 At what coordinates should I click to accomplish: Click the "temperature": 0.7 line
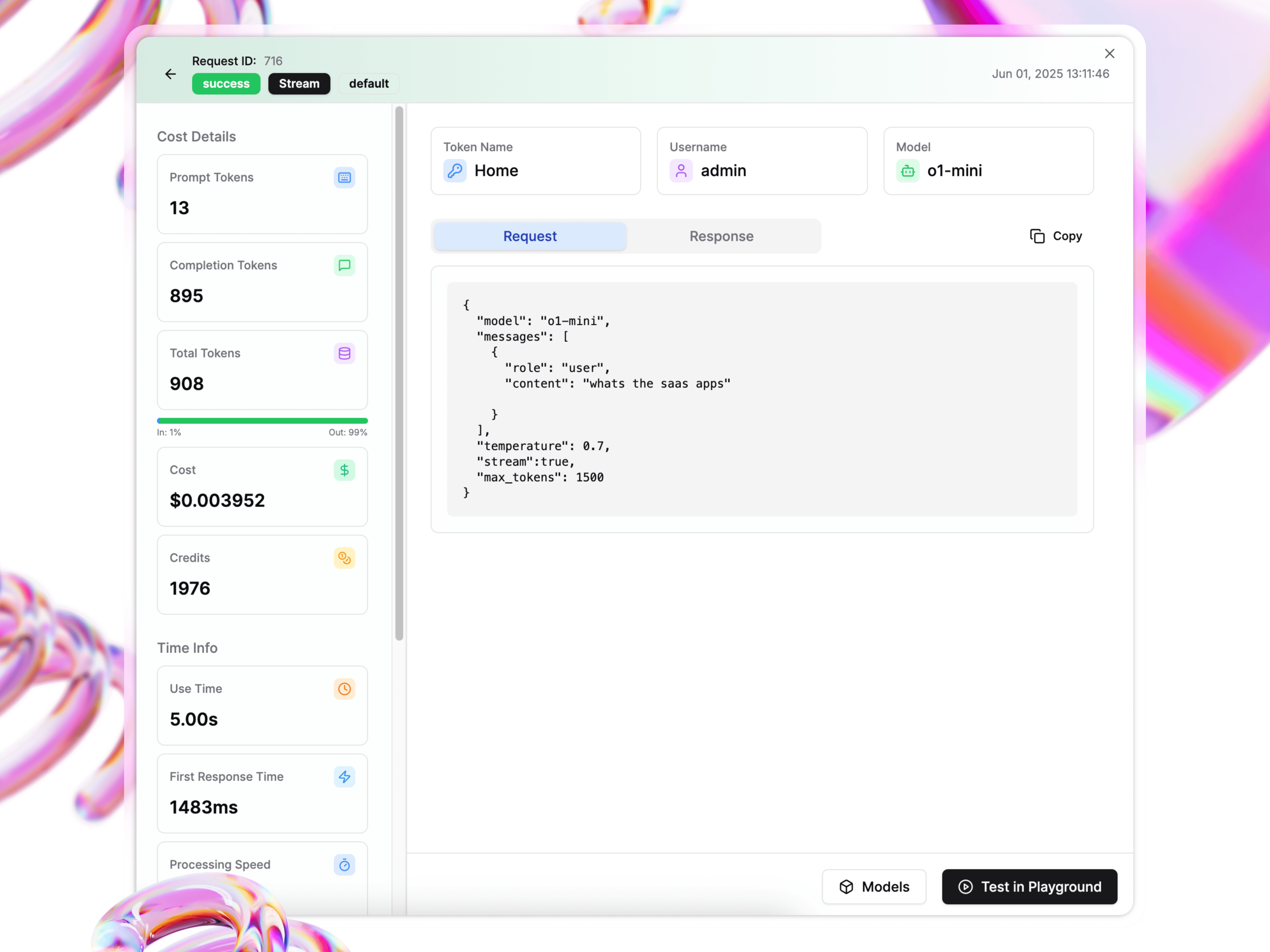point(543,446)
